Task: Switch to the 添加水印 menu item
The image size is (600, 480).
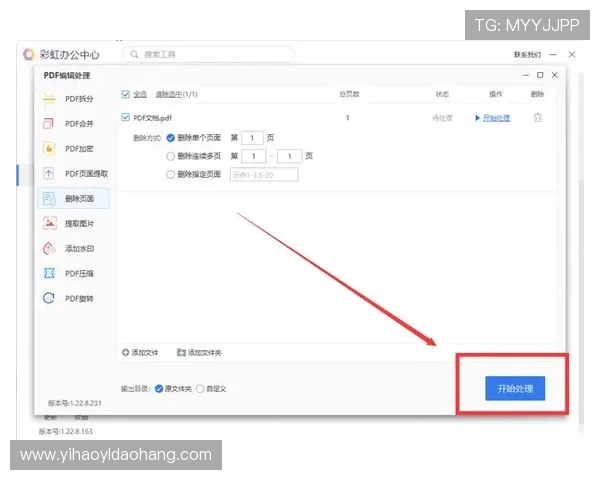Action: point(79,248)
